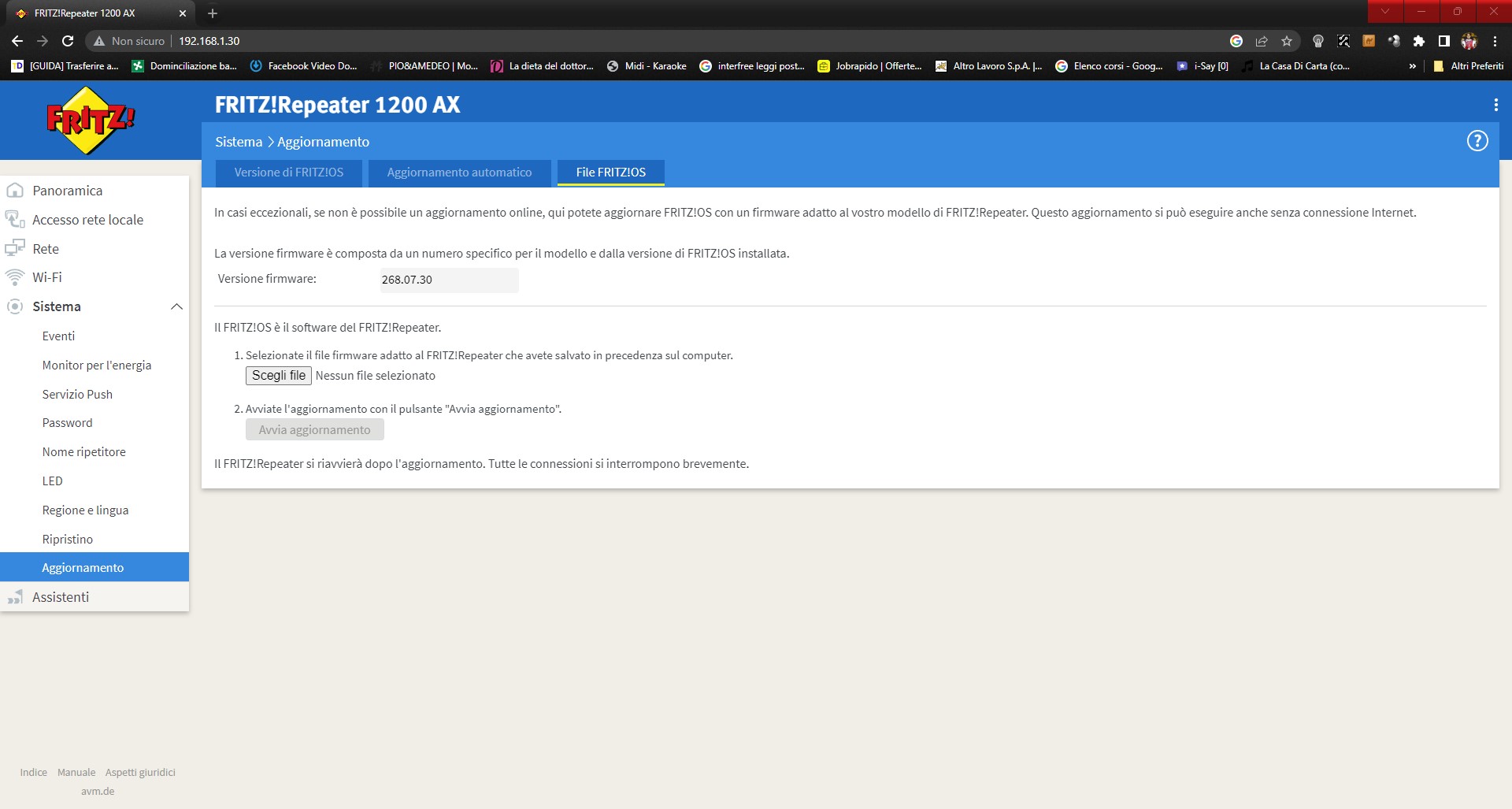This screenshot has width=1512, height=809.
Task: Open LED settings page
Action: point(52,481)
